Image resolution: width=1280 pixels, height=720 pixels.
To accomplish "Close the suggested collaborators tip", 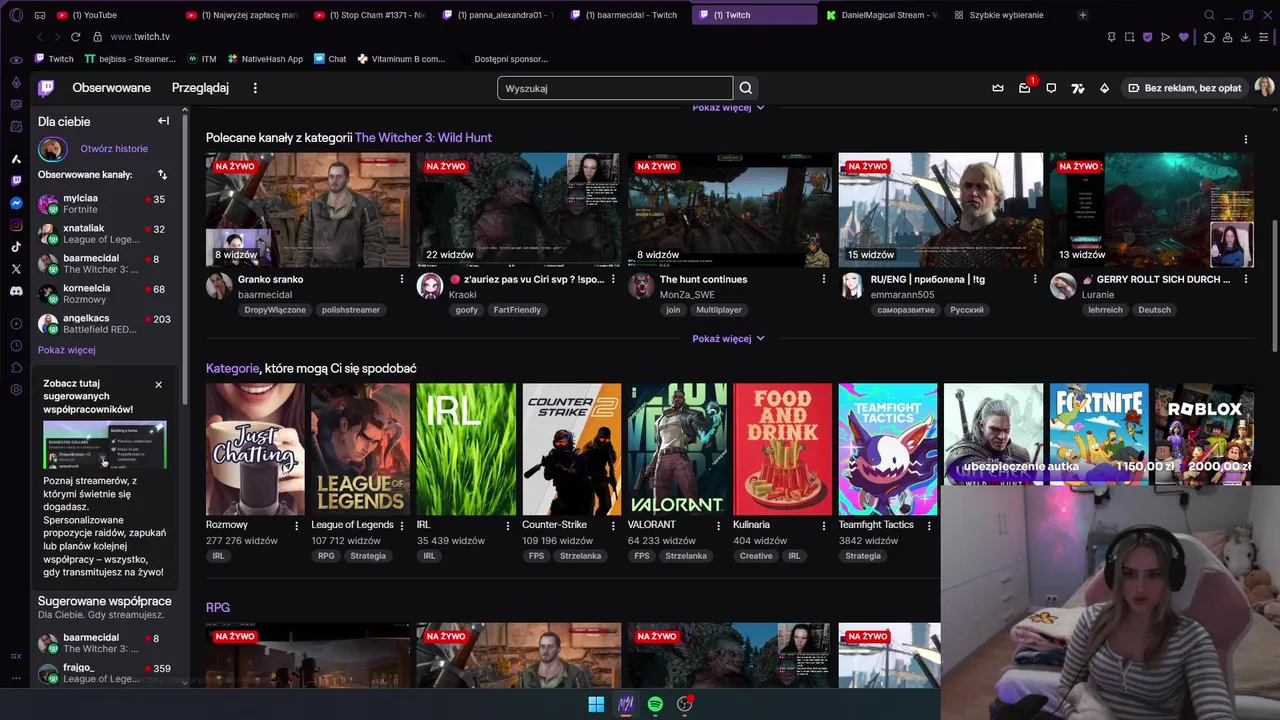I will pos(158,384).
